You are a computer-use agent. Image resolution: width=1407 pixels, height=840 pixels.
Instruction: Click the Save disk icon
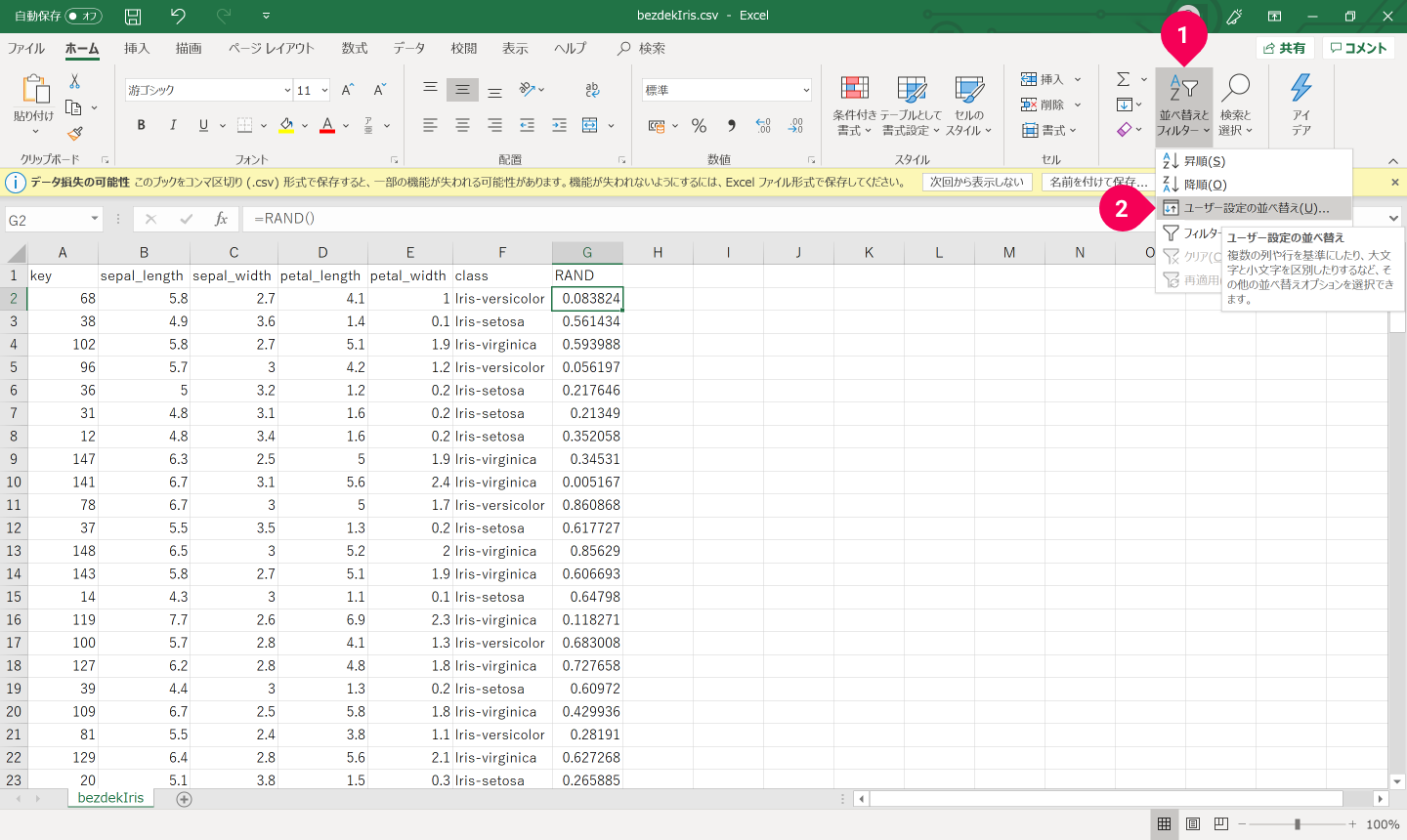(133, 16)
